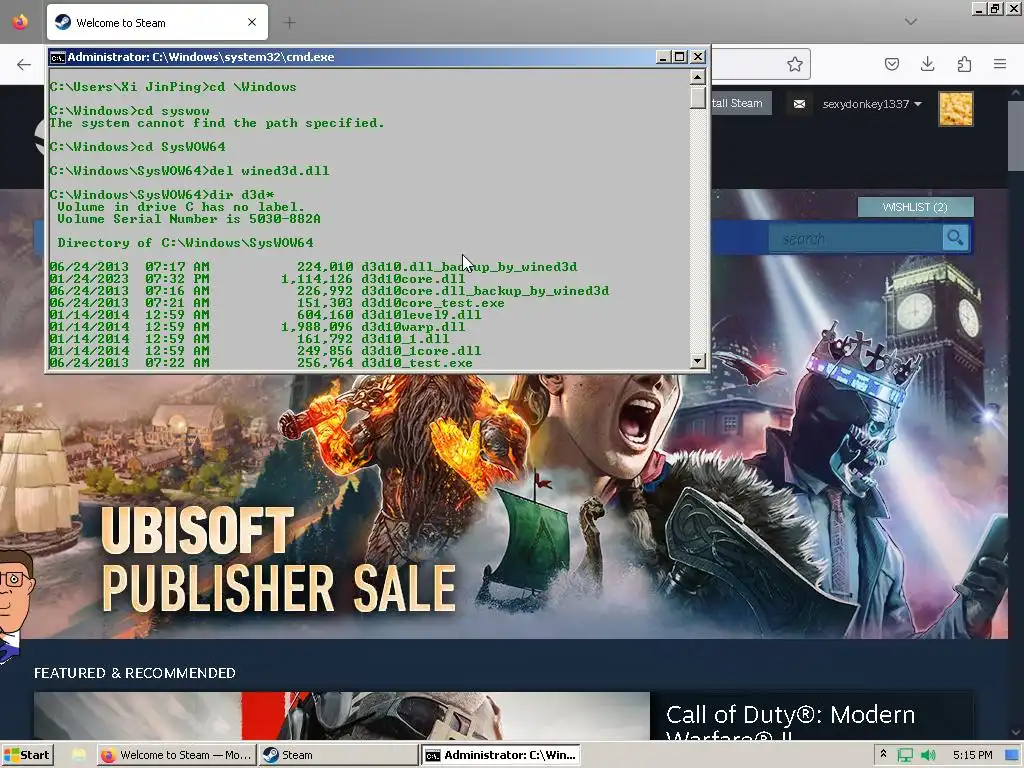Open the Steam notifications envelope icon
1024x768 pixels.
tap(799, 104)
